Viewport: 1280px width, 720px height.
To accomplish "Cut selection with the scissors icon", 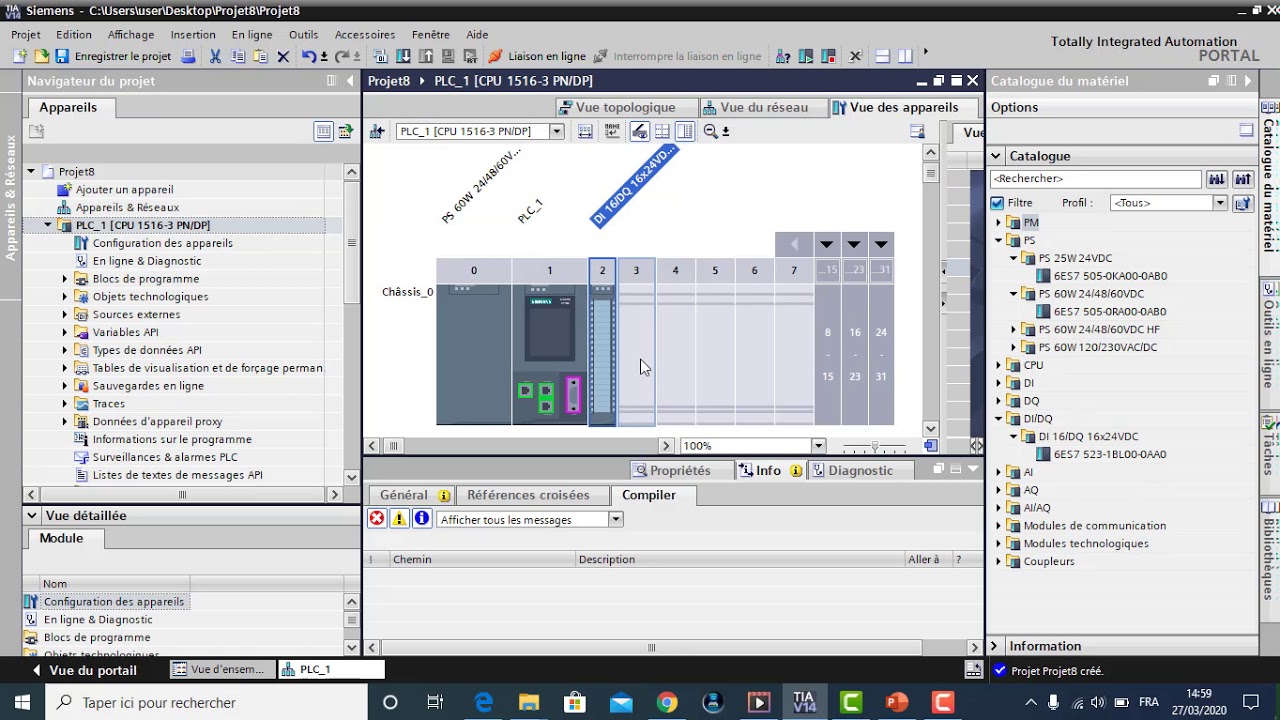I will [215, 57].
